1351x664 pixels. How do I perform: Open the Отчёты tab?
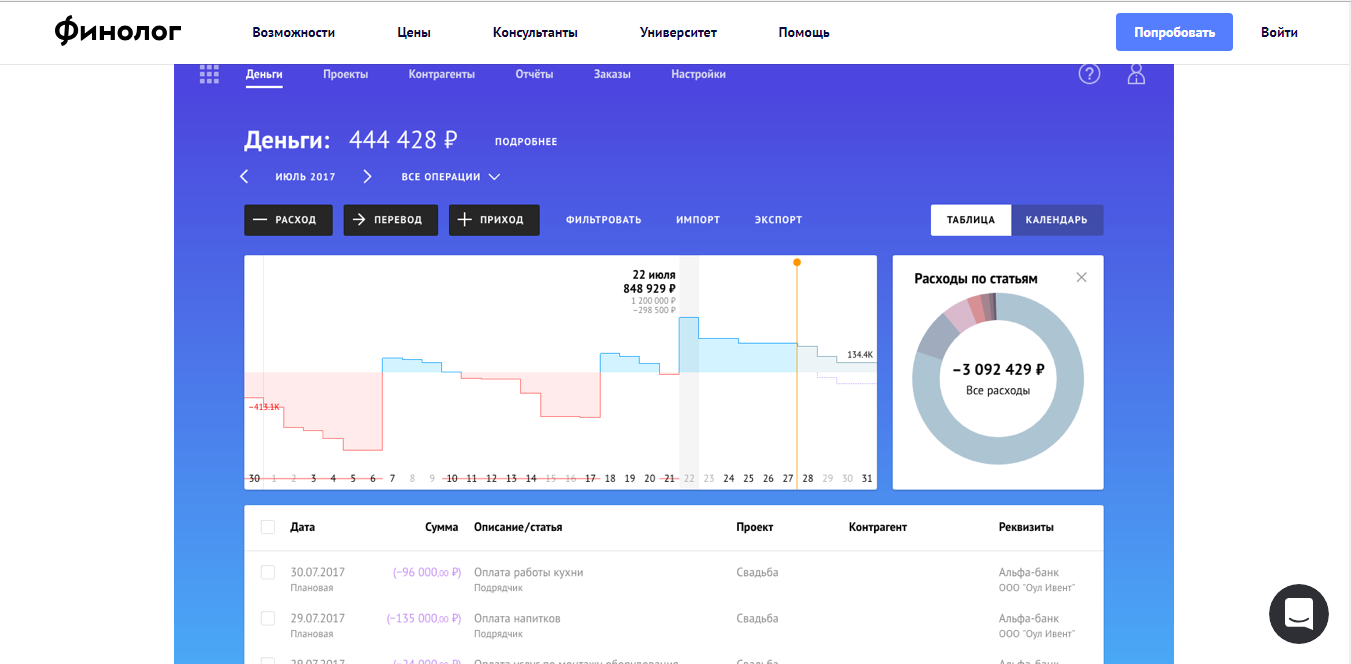[534, 75]
